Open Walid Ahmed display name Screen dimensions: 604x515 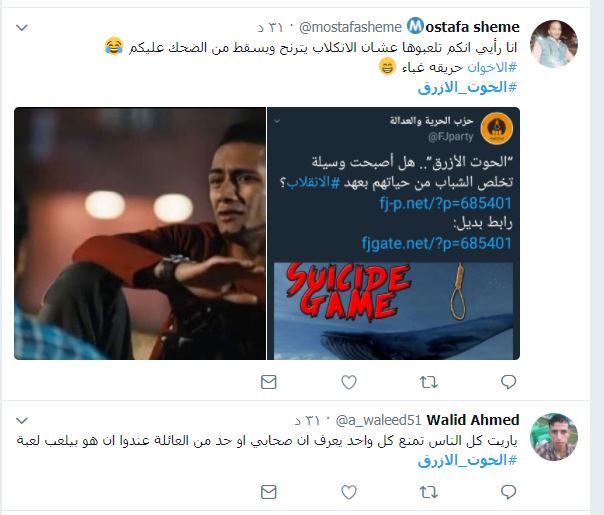click(473, 419)
